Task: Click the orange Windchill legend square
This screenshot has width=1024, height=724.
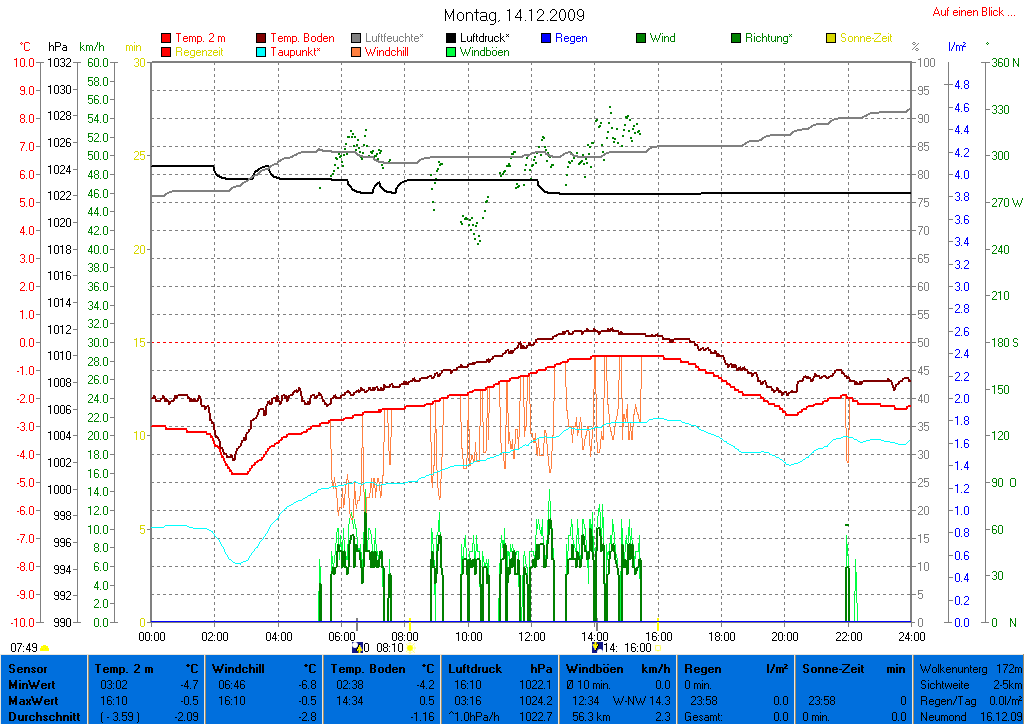Action: [356, 52]
